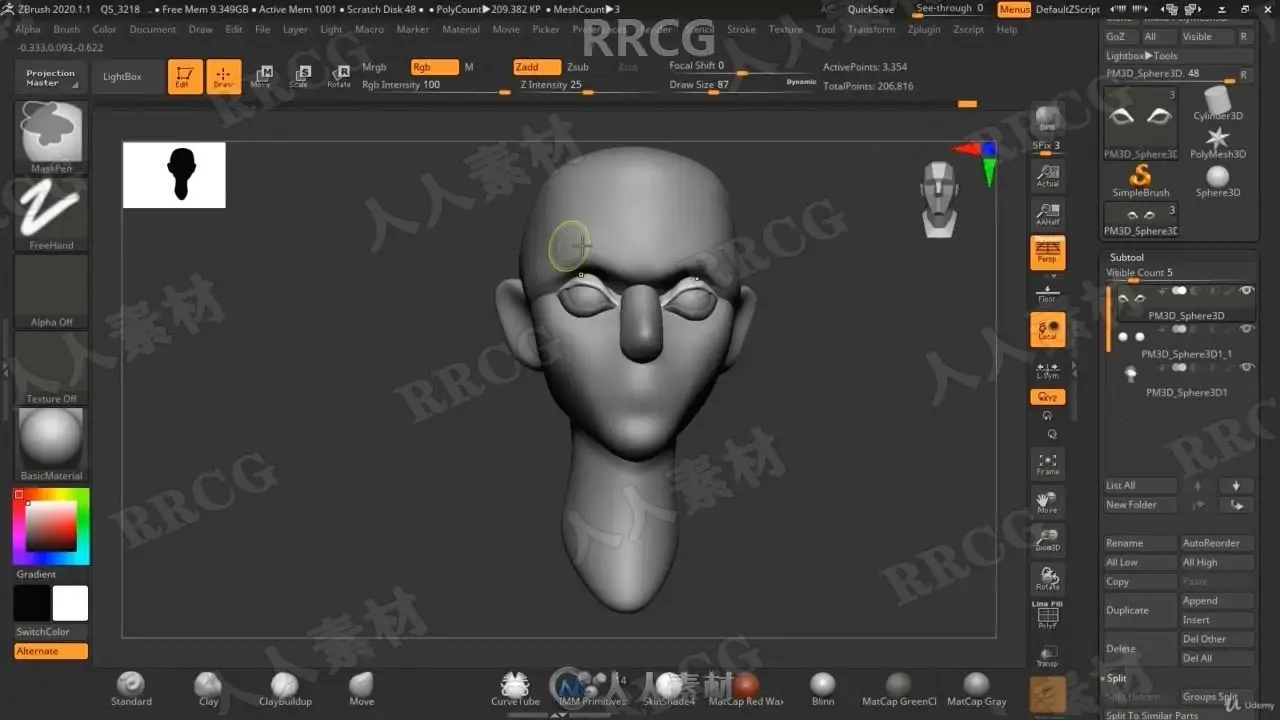Select the SimpleBrush tool thumbnail
1280x720 pixels.
pyautogui.click(x=1140, y=181)
